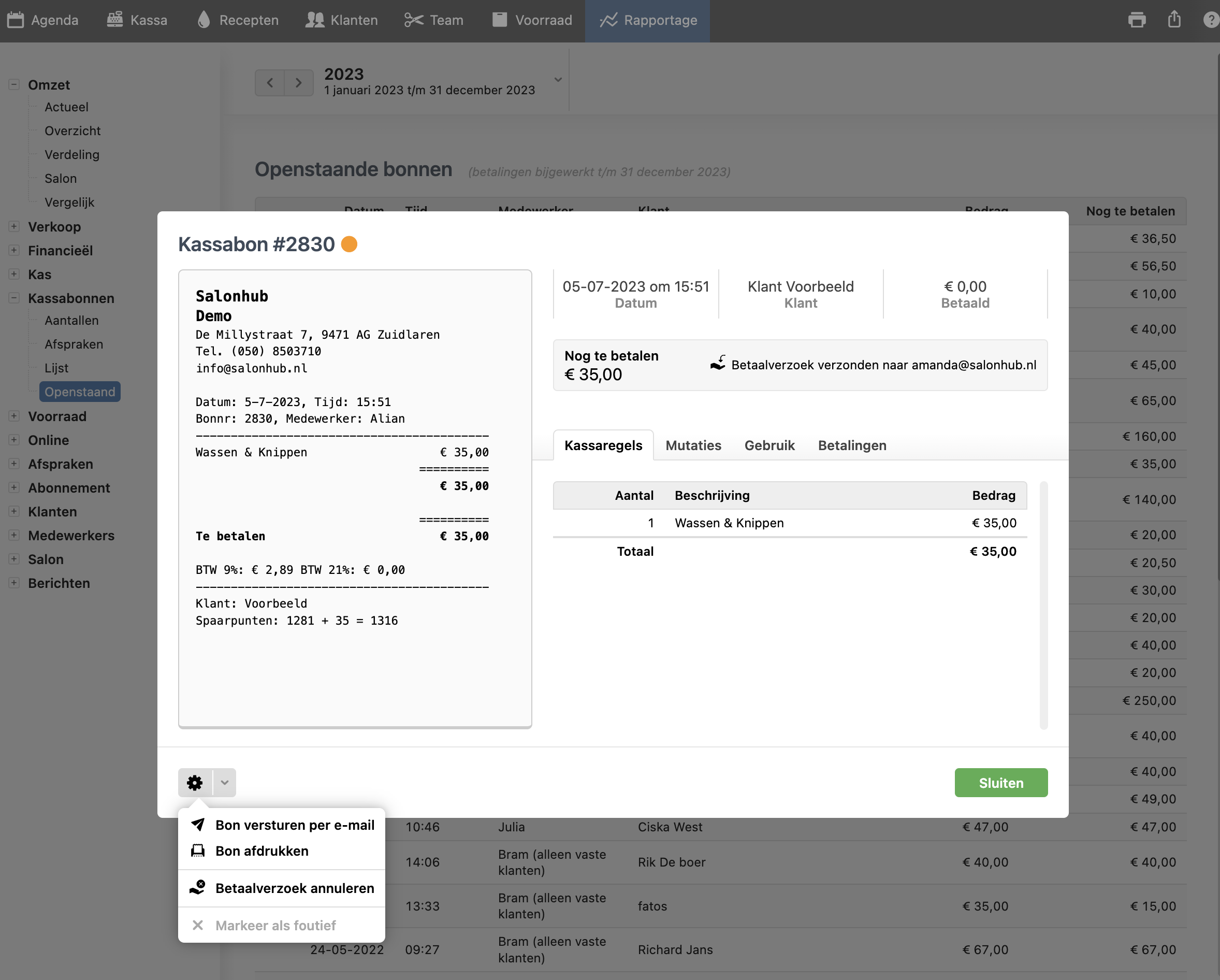Go to previous period arrow
Screen dimensions: 1220x980
pyautogui.click(x=270, y=83)
